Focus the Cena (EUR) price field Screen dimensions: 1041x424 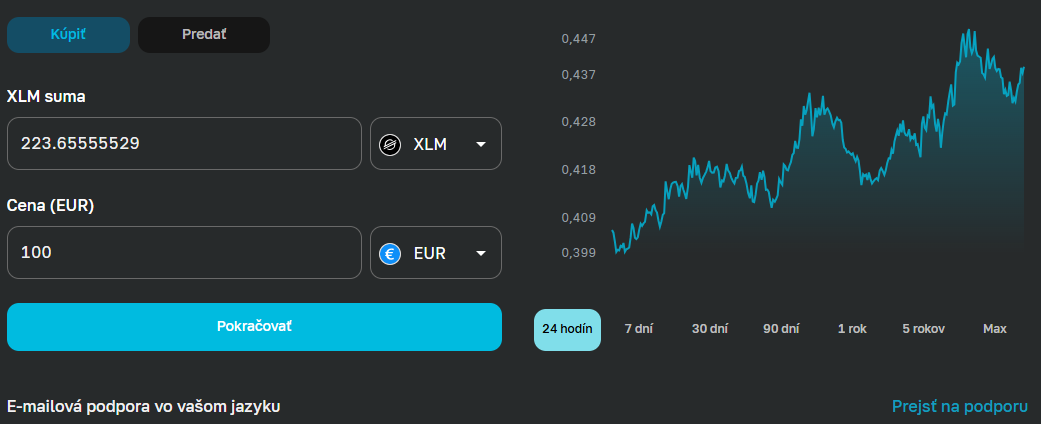184,253
